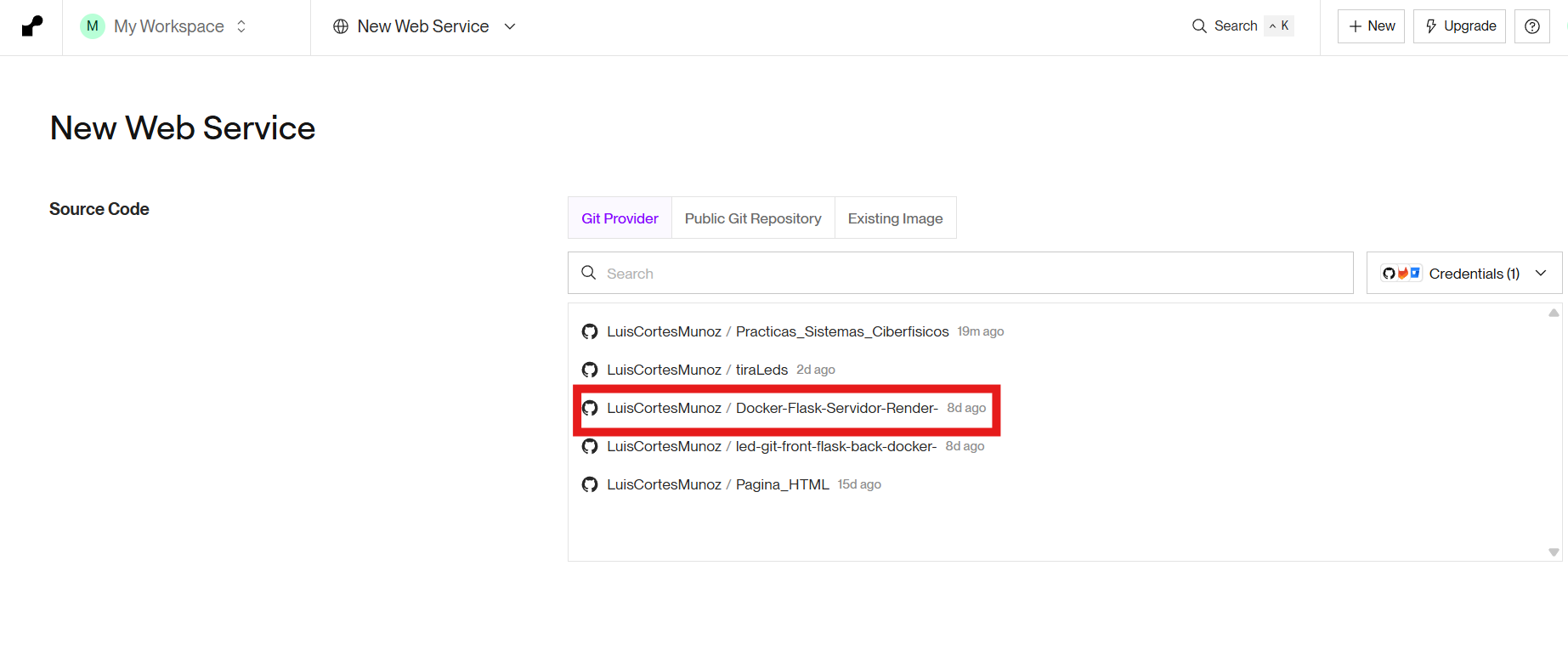Image resolution: width=1568 pixels, height=656 pixels.
Task: Select the Git Provider tab
Action: (x=620, y=218)
